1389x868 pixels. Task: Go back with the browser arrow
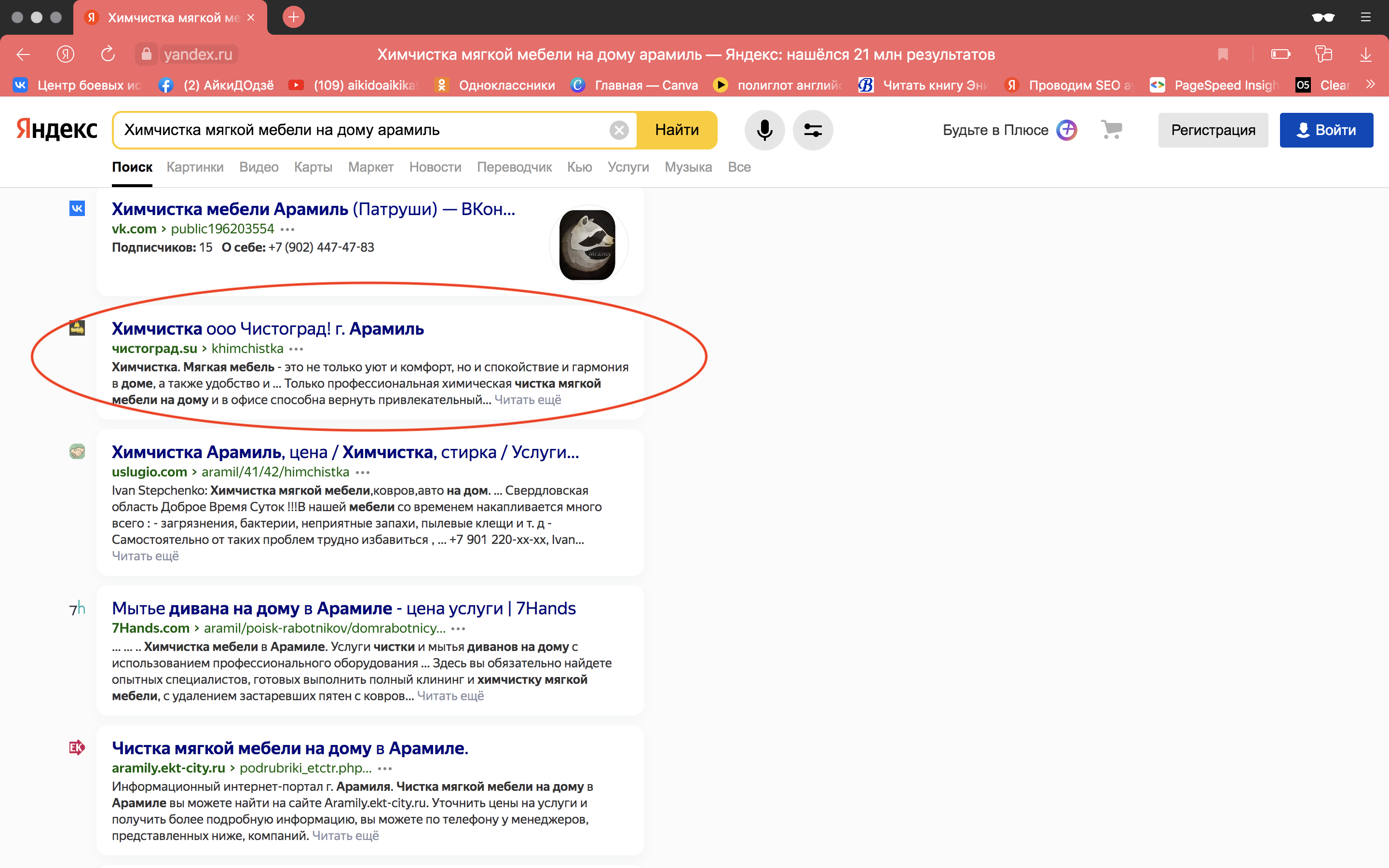[x=23, y=54]
